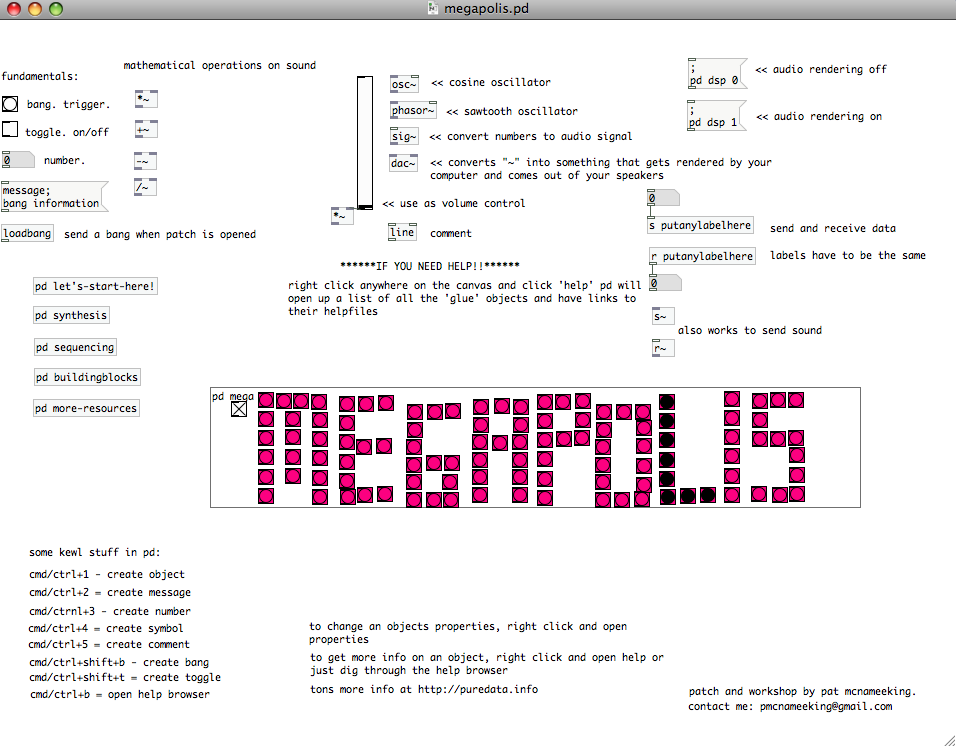Select the phasor~ sawtooth oscillator object

[413, 111]
